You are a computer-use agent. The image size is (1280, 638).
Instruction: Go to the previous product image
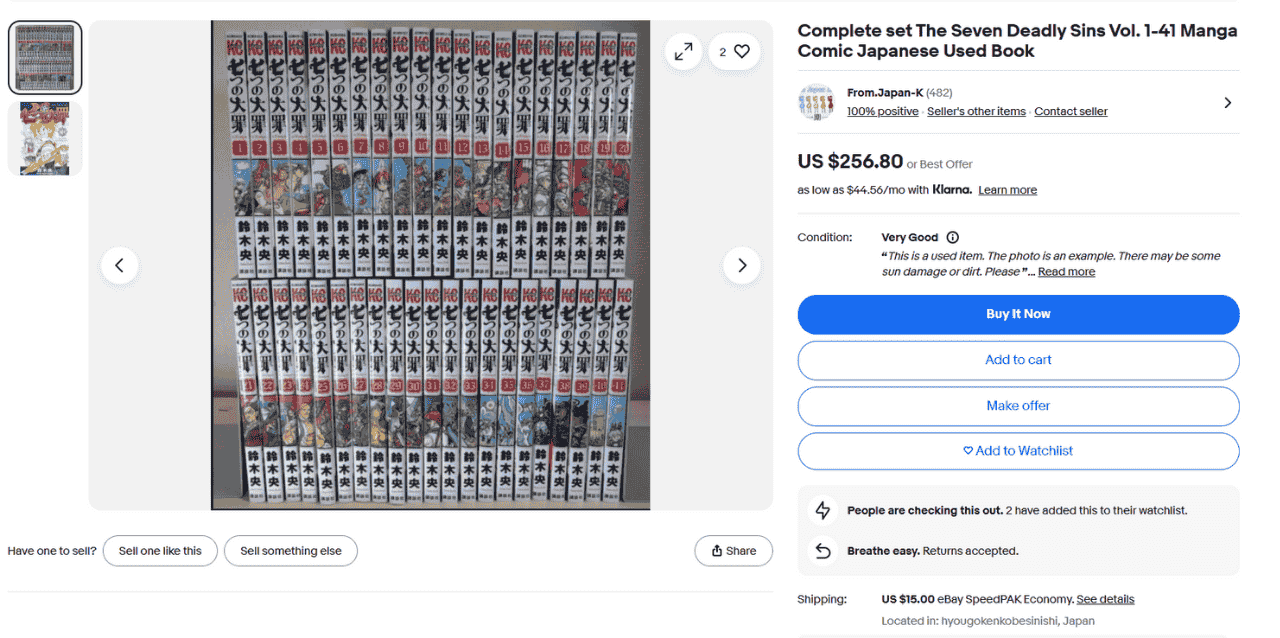pos(119,265)
